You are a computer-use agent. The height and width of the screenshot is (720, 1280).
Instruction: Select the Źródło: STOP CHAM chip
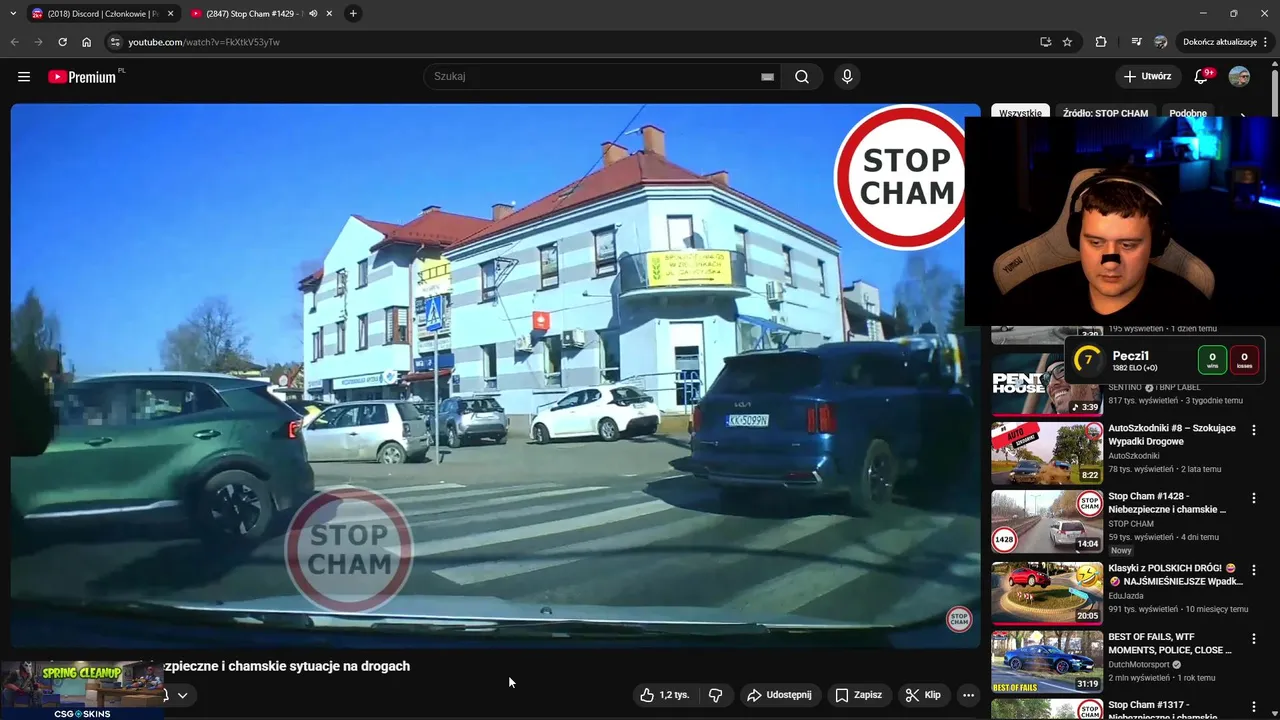(1105, 113)
